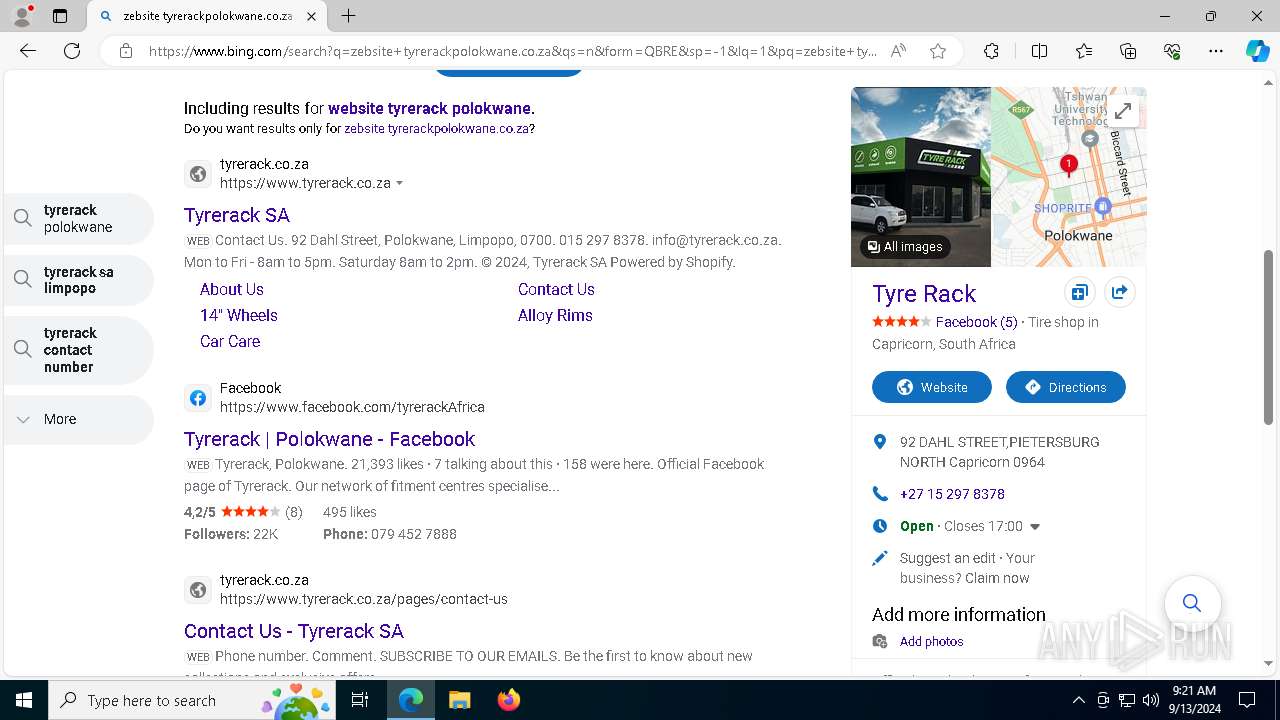
Task: Open Contact Us - Tyrerack SA result
Action: coord(293,631)
